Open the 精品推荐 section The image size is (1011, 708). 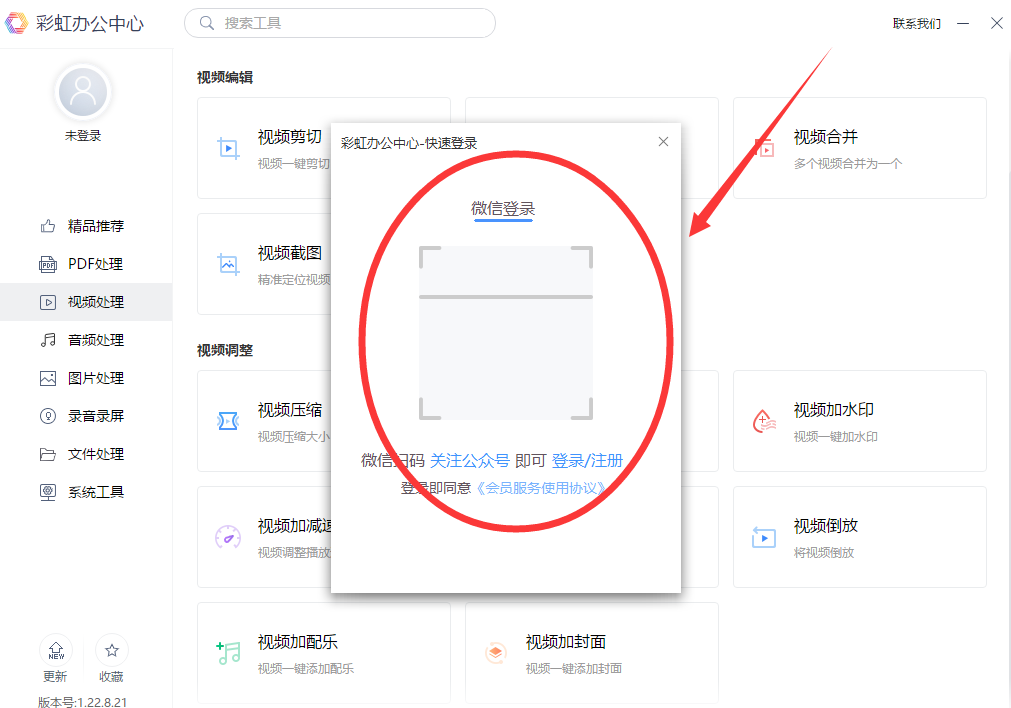tap(86, 226)
